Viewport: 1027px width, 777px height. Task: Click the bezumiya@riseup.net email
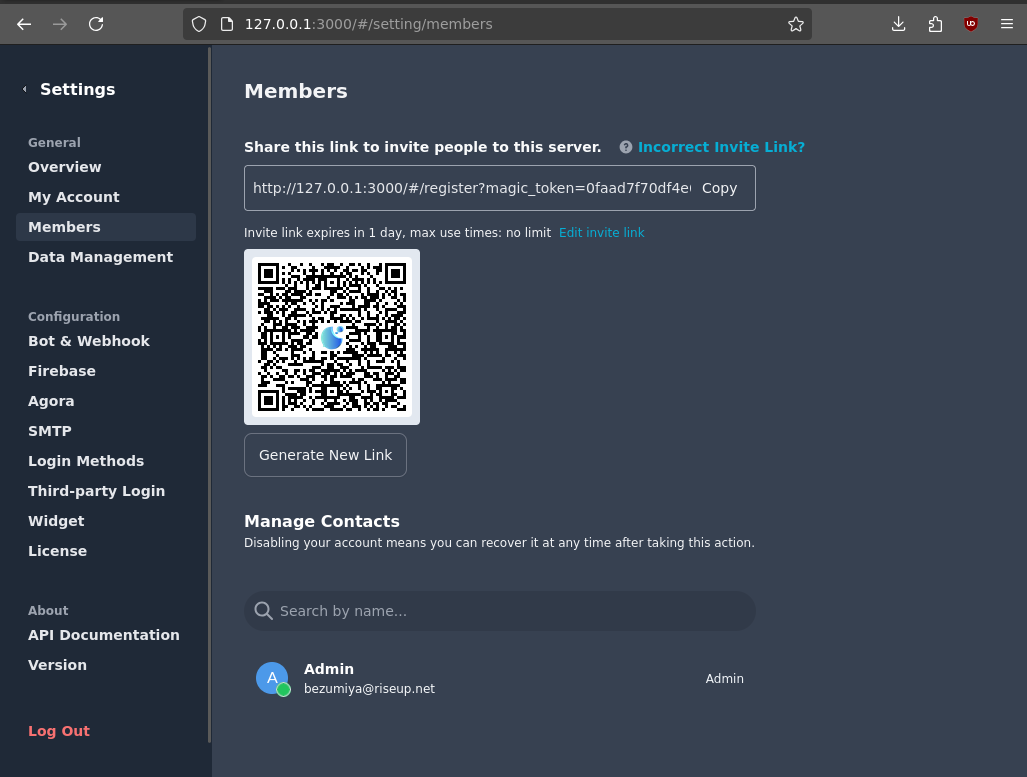click(x=369, y=689)
